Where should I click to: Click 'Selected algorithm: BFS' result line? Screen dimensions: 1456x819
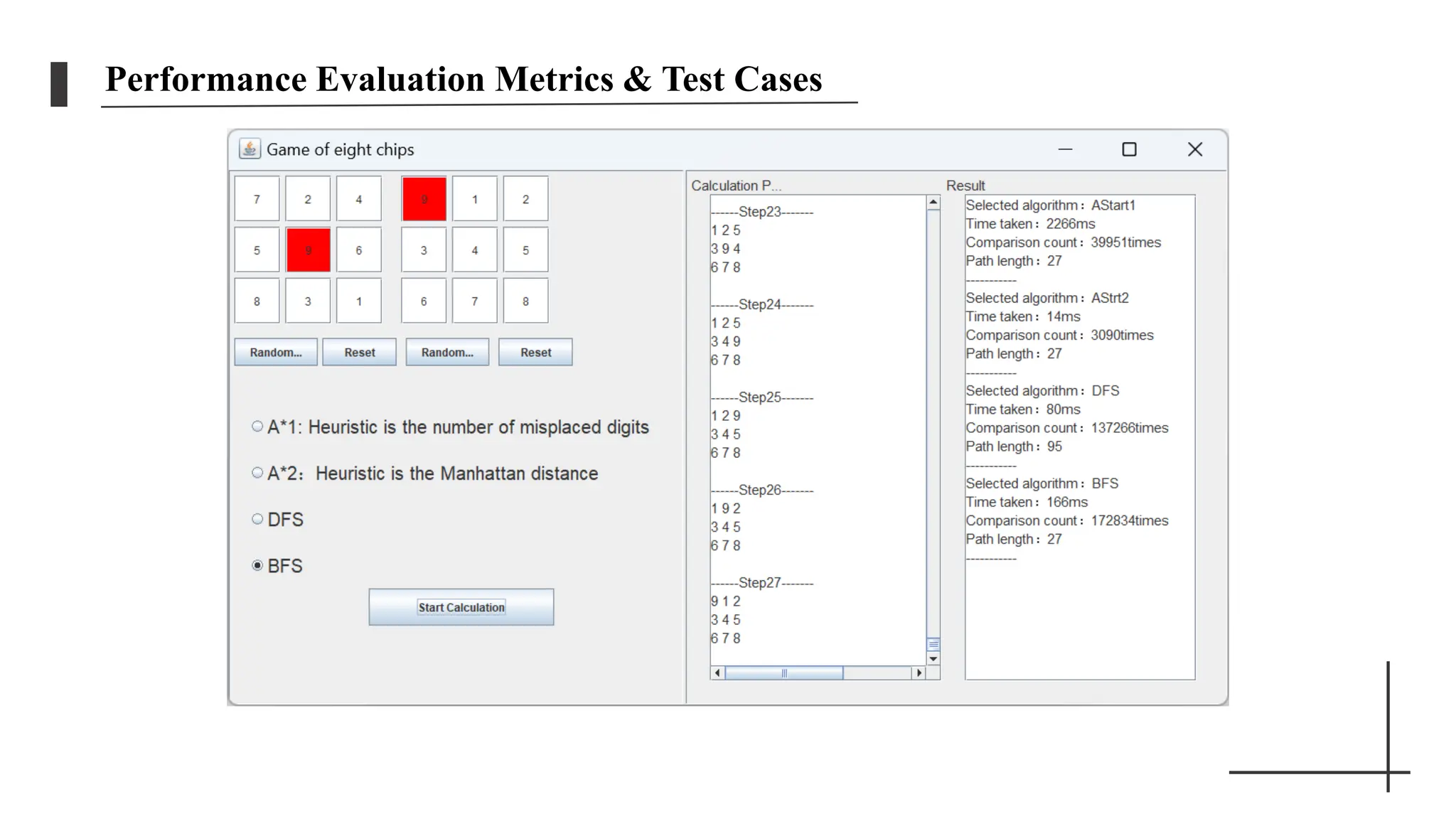pos(1042,483)
